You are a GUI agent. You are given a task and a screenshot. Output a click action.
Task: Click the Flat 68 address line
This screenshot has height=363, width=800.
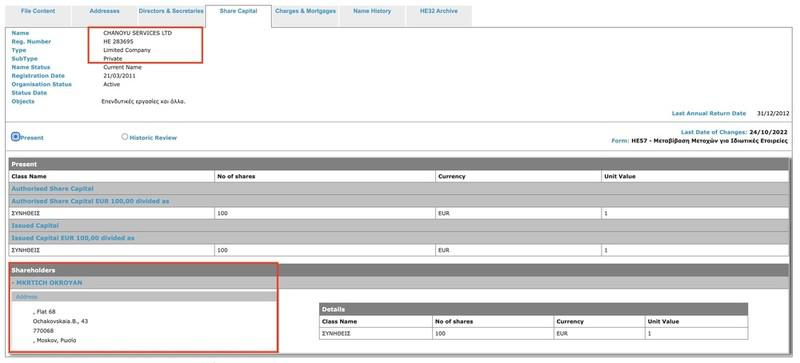(x=44, y=312)
